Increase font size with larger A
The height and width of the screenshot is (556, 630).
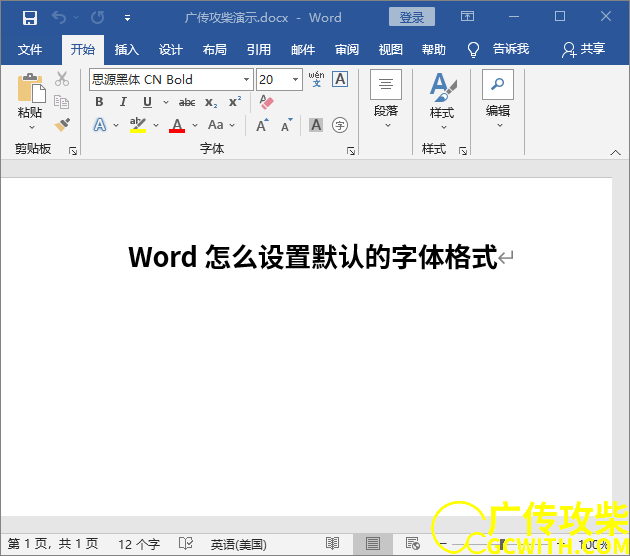(262, 125)
